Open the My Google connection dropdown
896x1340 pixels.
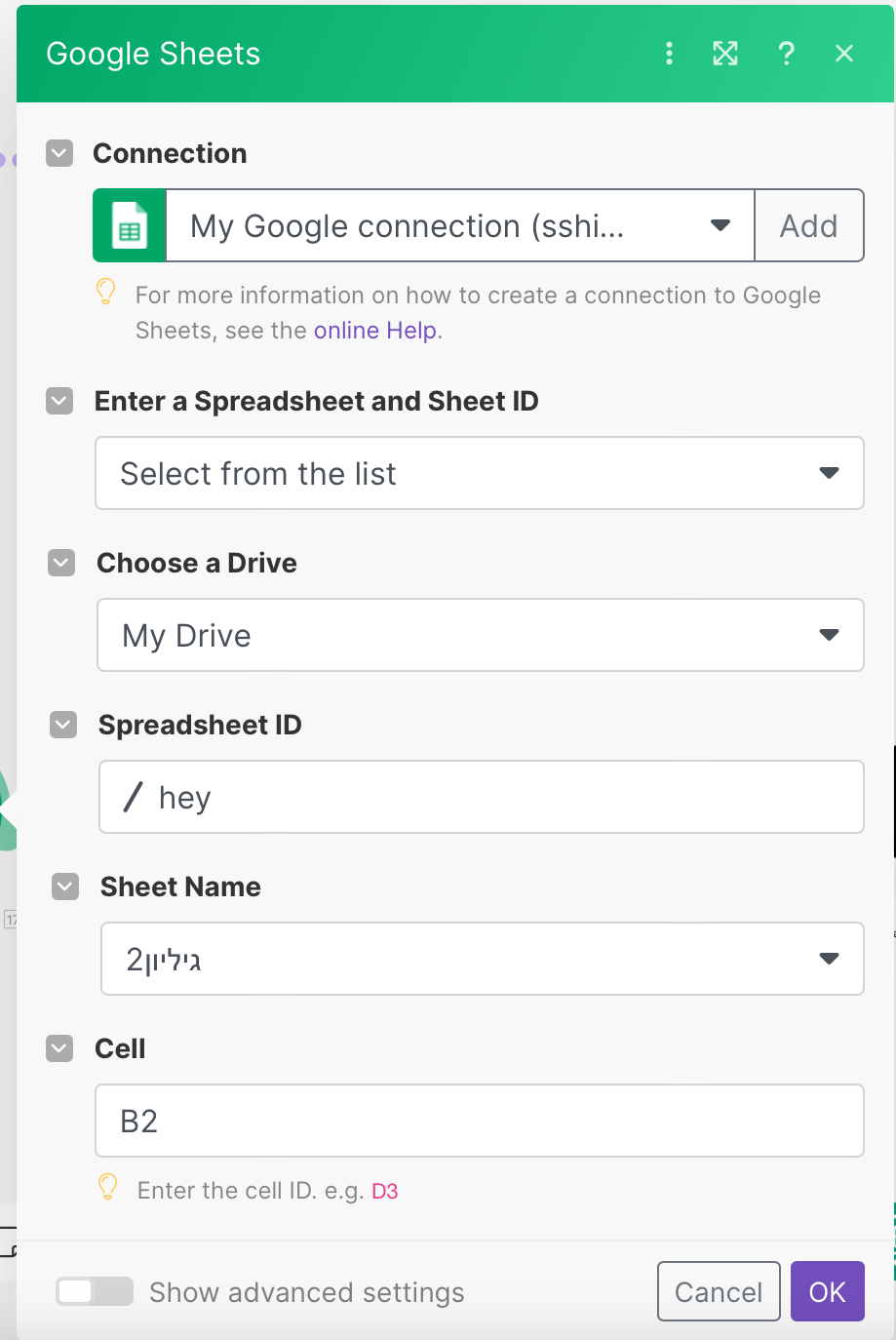coord(460,225)
